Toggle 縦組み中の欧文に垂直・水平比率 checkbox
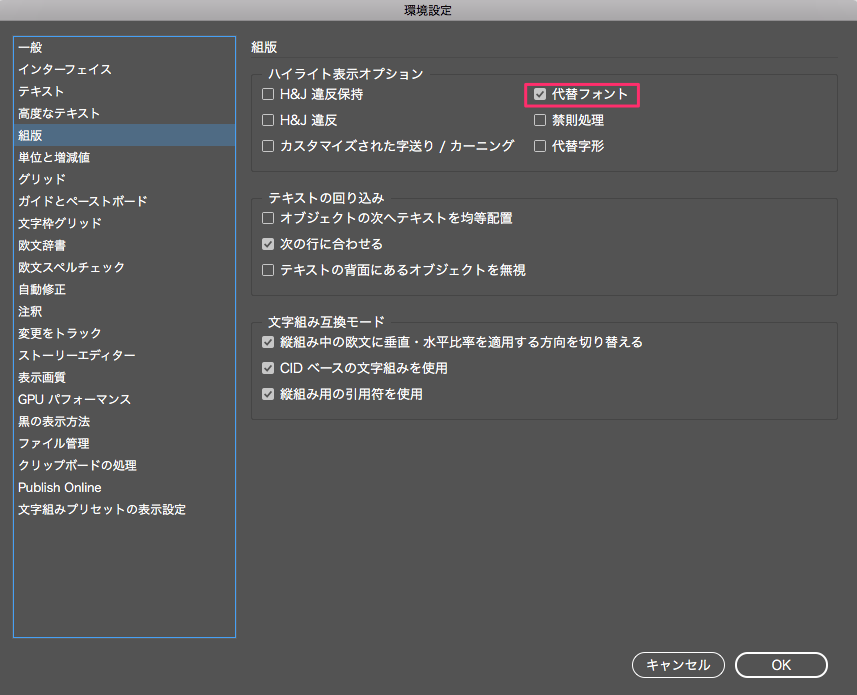This screenshot has width=857, height=695. pos(268,343)
